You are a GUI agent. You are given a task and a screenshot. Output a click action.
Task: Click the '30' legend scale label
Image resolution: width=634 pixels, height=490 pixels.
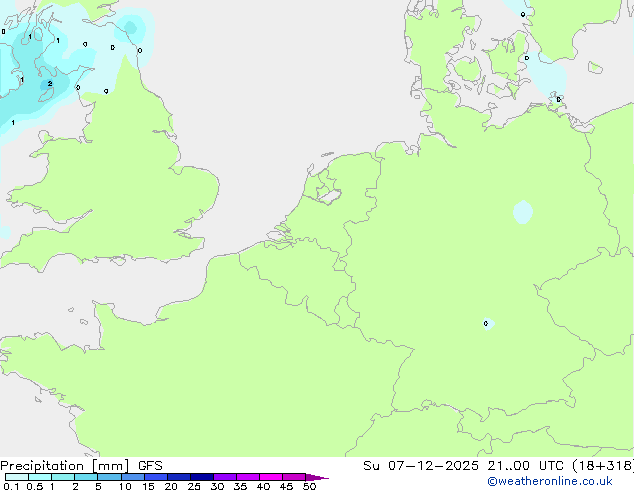point(217,486)
